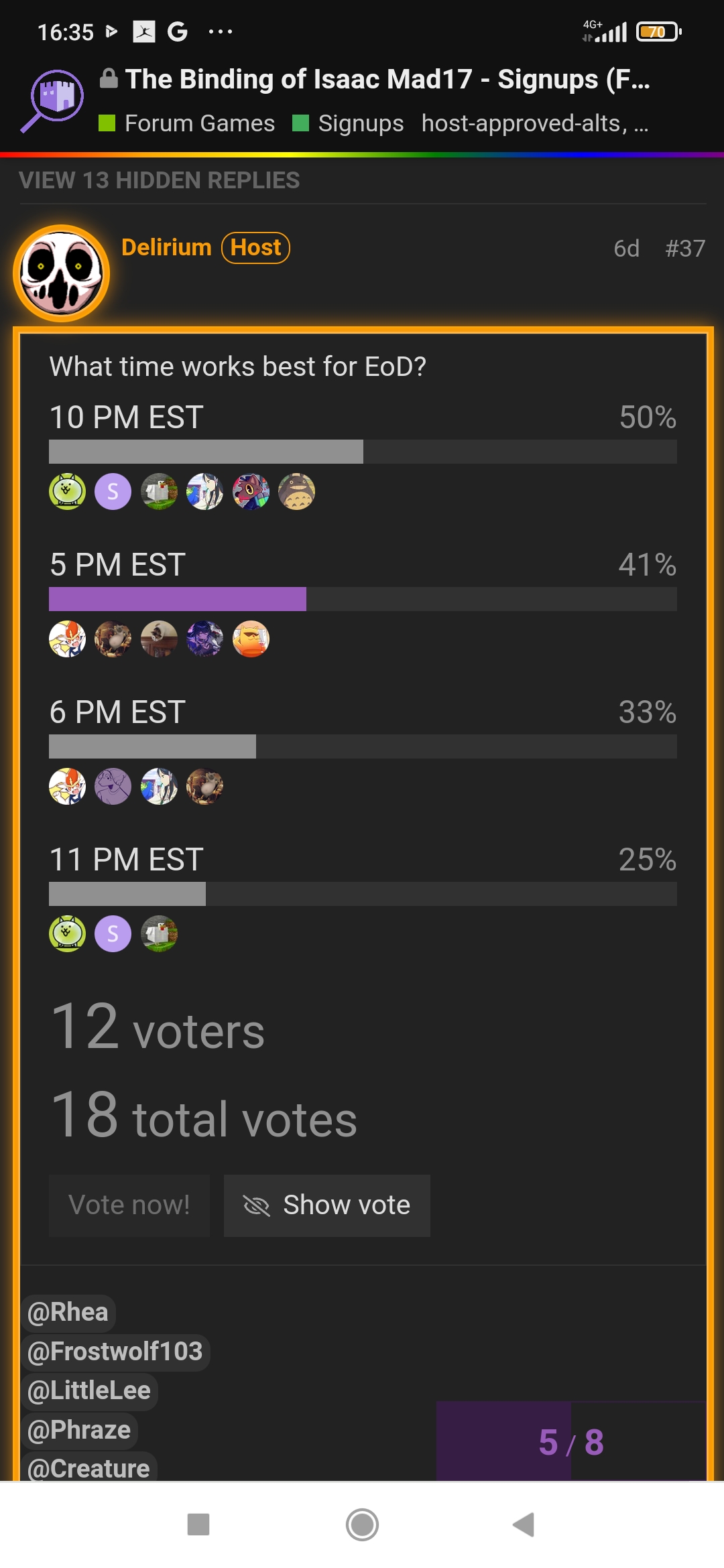Tap the Totoro avatar under 10 PM EST
The width and height of the screenshot is (724, 1568).
296,491
